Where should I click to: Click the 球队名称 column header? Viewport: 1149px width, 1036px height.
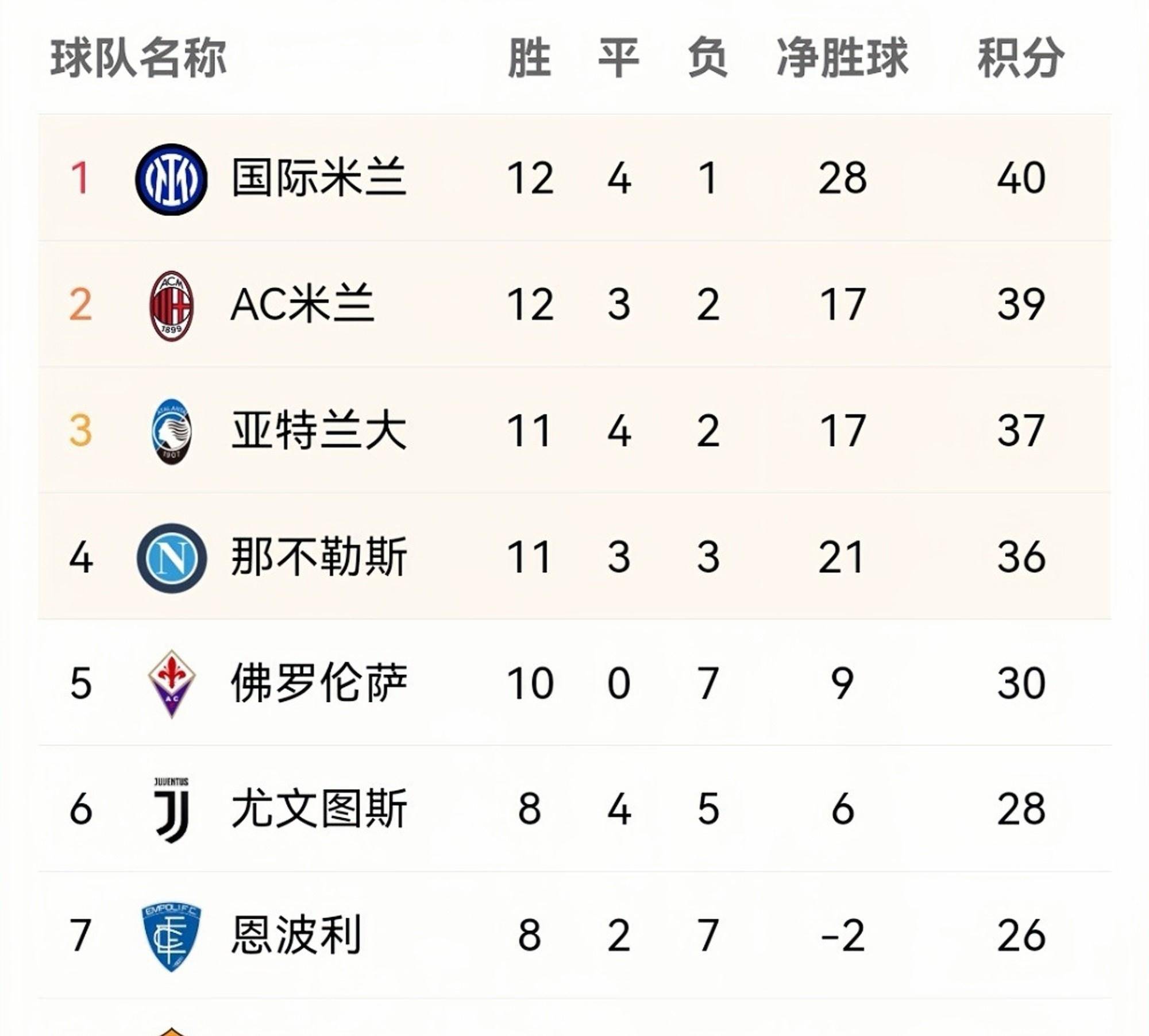coord(138,58)
